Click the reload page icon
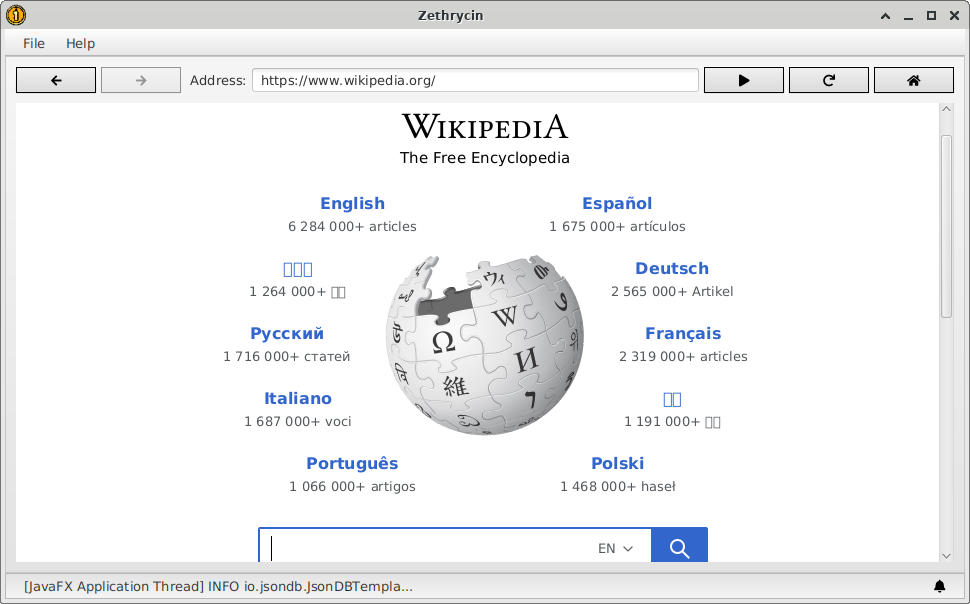 [x=828, y=81]
